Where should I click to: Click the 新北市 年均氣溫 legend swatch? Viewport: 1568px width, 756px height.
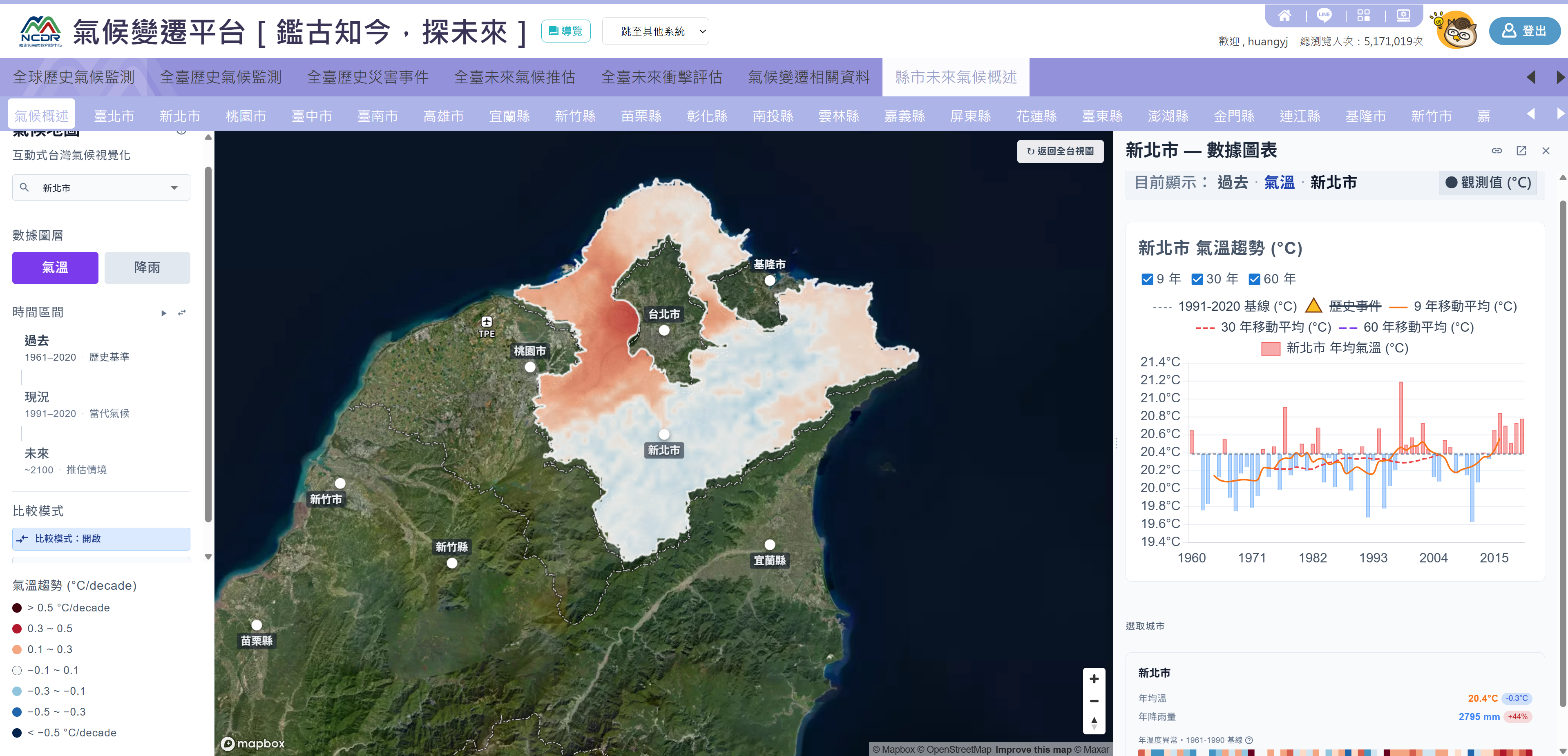pyautogui.click(x=1270, y=349)
